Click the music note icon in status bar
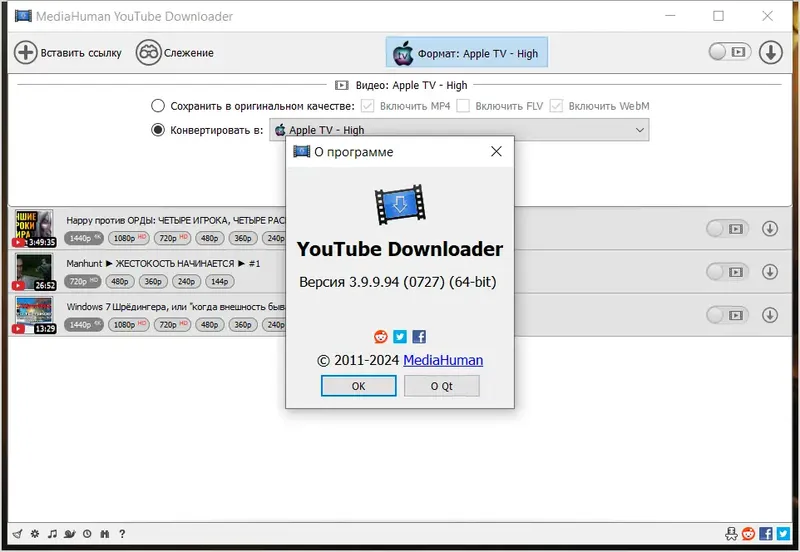 [52, 534]
